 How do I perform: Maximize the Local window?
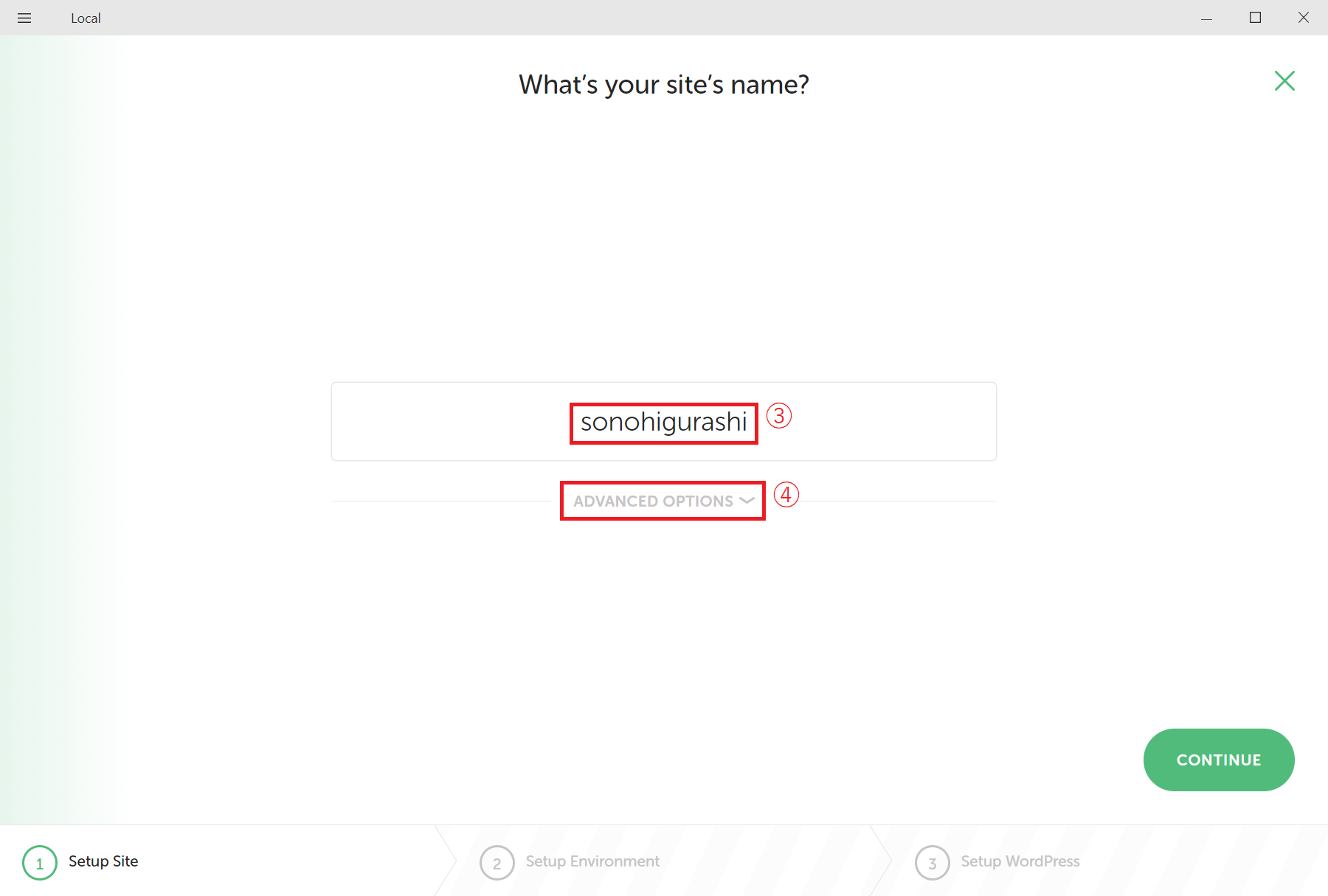coord(1255,18)
